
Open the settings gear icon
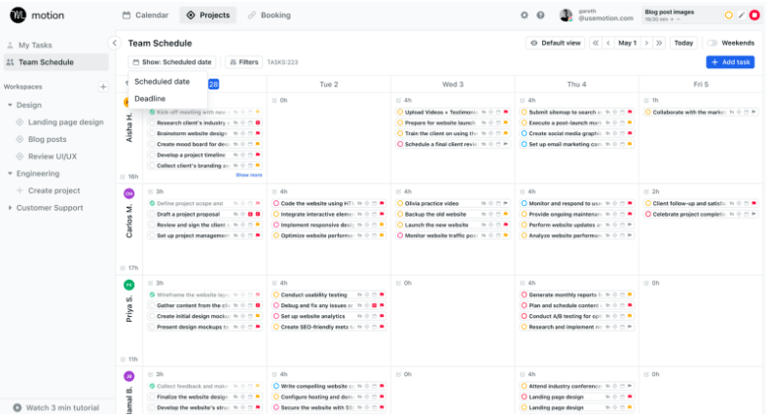click(x=524, y=15)
